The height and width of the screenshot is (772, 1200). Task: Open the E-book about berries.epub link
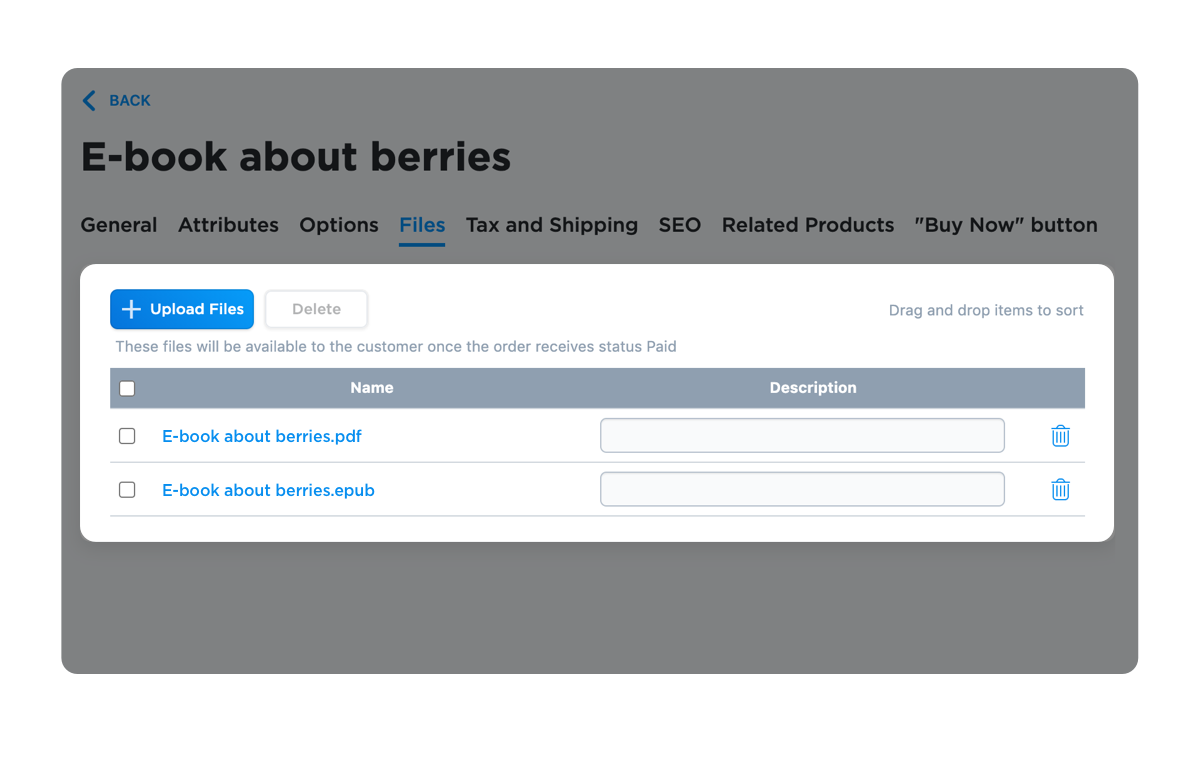(268, 490)
